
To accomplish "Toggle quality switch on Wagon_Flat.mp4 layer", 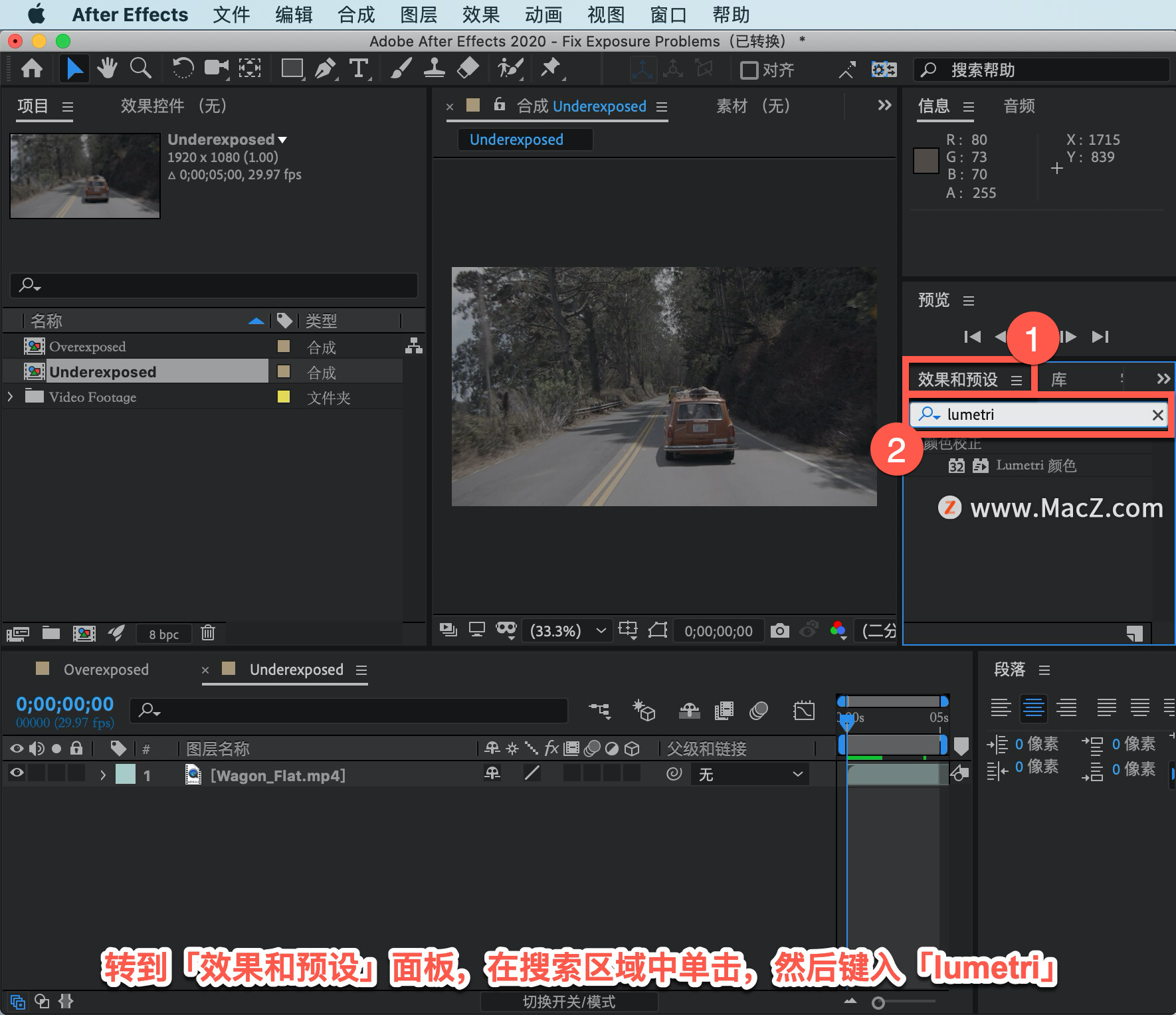I will [532, 774].
